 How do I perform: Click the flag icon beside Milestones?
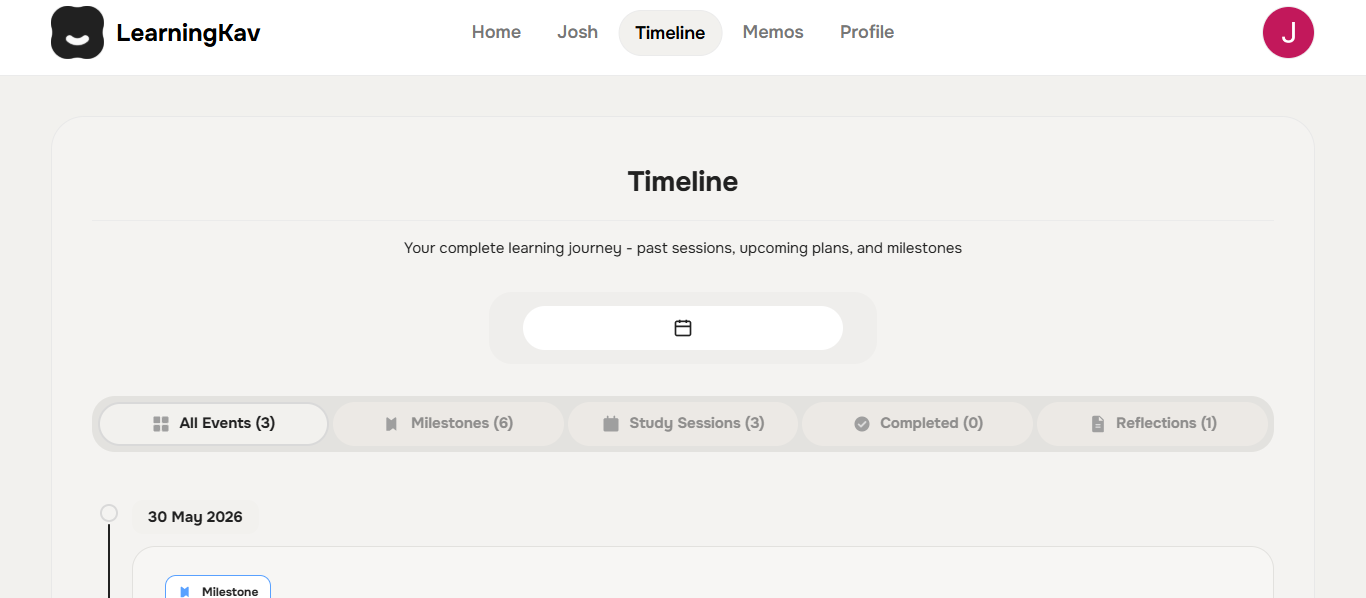[x=392, y=424]
